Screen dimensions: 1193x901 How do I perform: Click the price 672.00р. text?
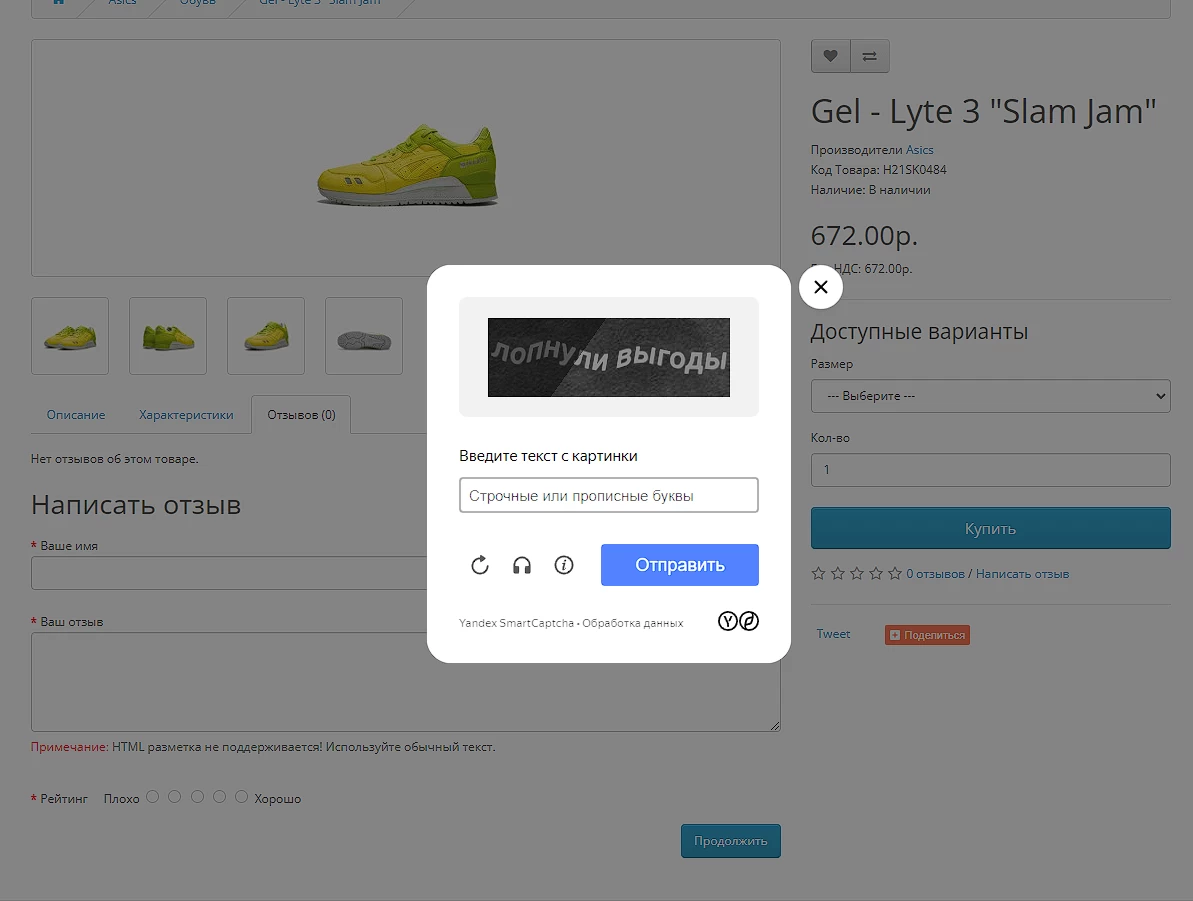[864, 235]
